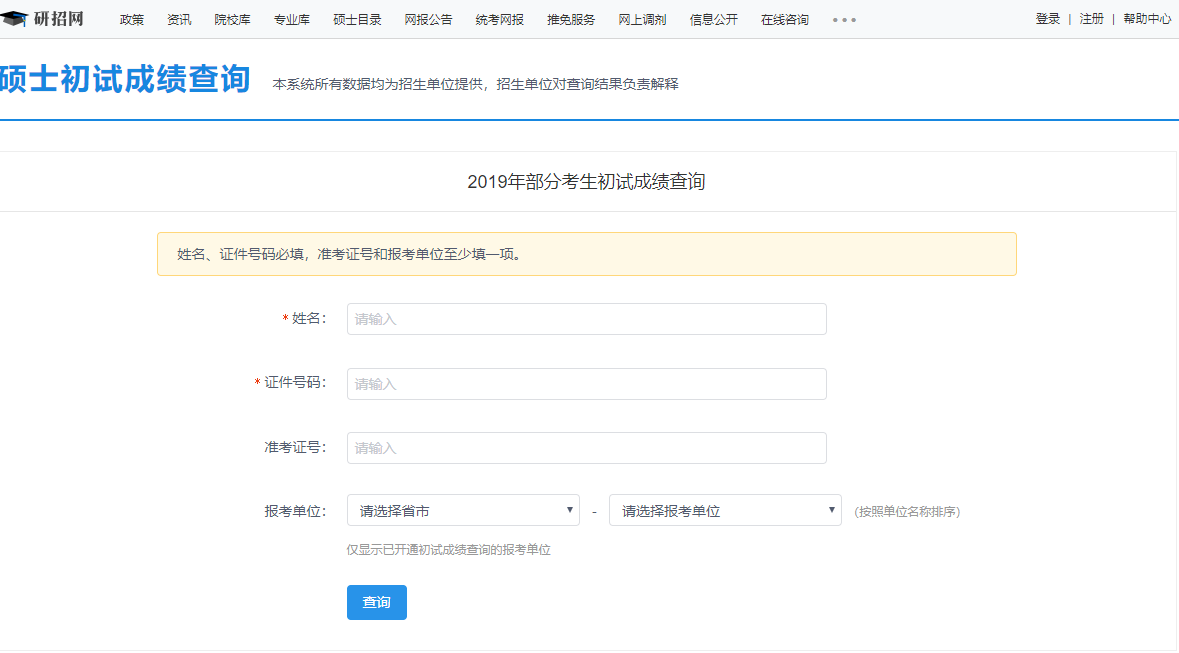
Task: Click the 登录 login link
Action: tap(1046, 18)
